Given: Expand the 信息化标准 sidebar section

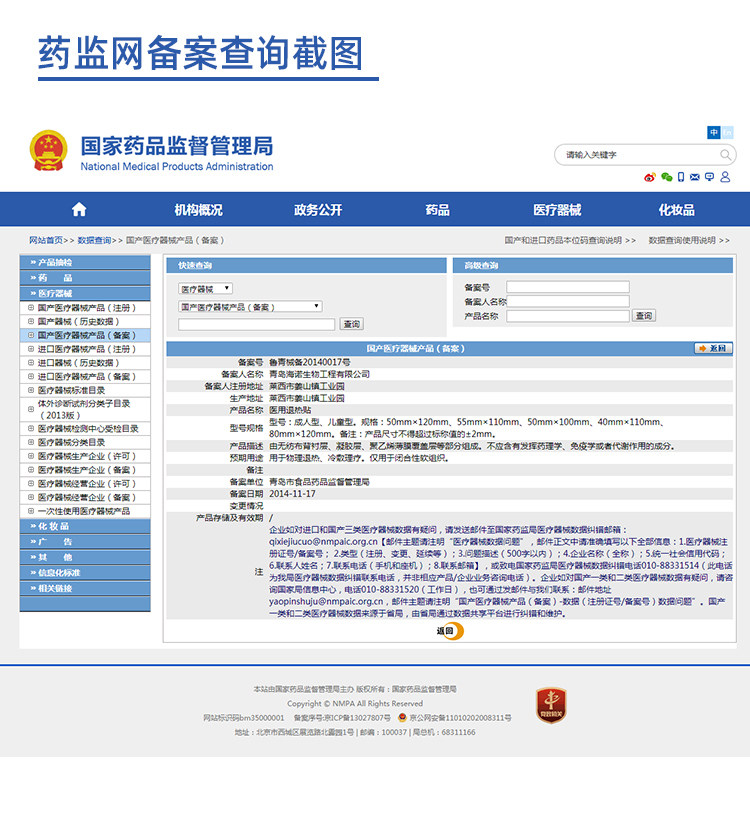Looking at the screenshot, I should [x=85, y=573].
